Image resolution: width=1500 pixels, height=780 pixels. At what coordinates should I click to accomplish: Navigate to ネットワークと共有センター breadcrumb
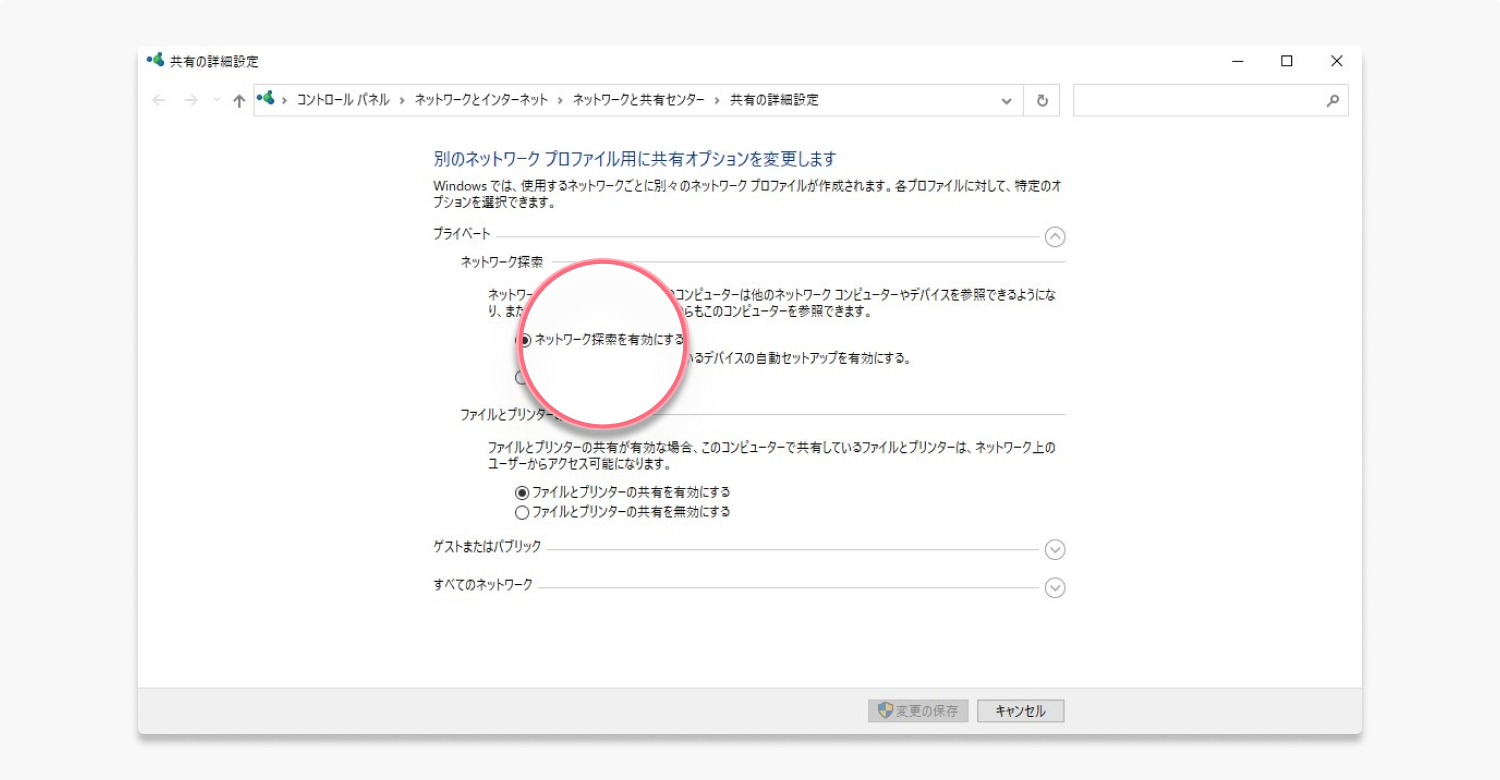click(639, 100)
